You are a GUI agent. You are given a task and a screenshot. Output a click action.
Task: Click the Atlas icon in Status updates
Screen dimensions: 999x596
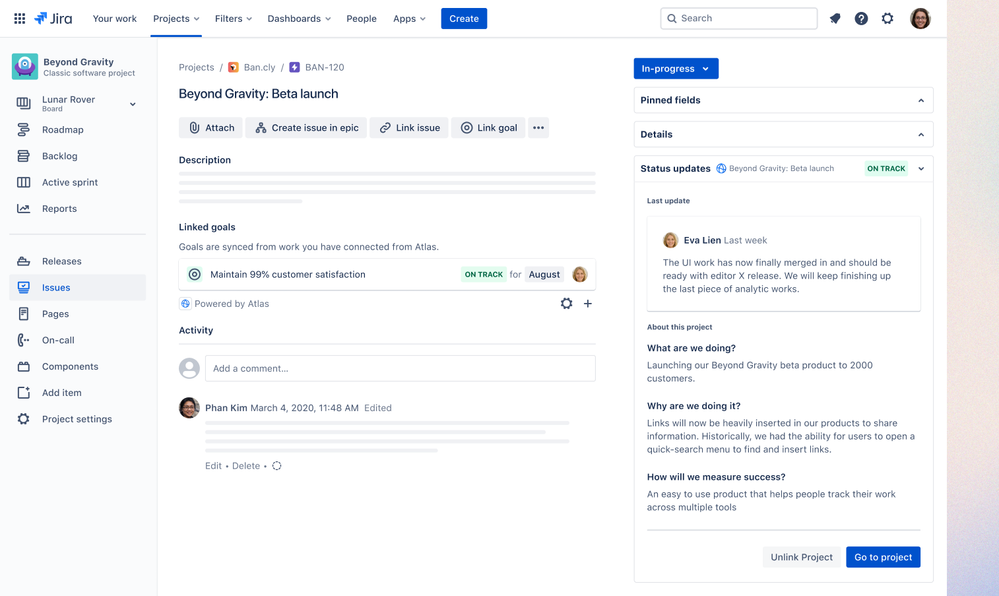721,168
